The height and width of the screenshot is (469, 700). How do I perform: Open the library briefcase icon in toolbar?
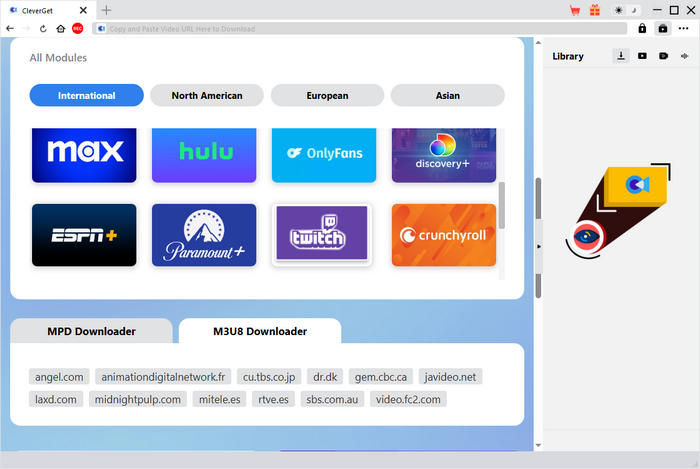(663, 29)
